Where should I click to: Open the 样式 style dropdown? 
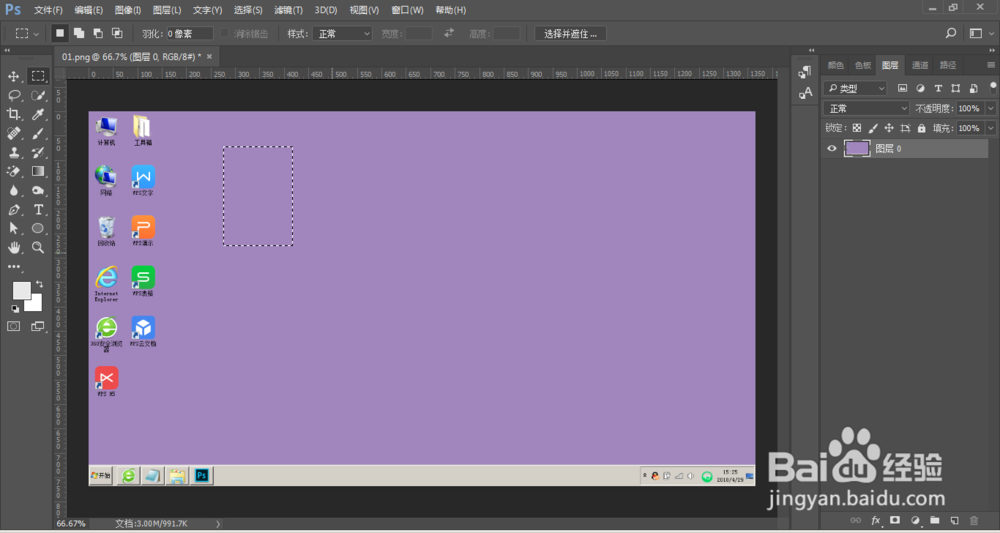[342, 34]
